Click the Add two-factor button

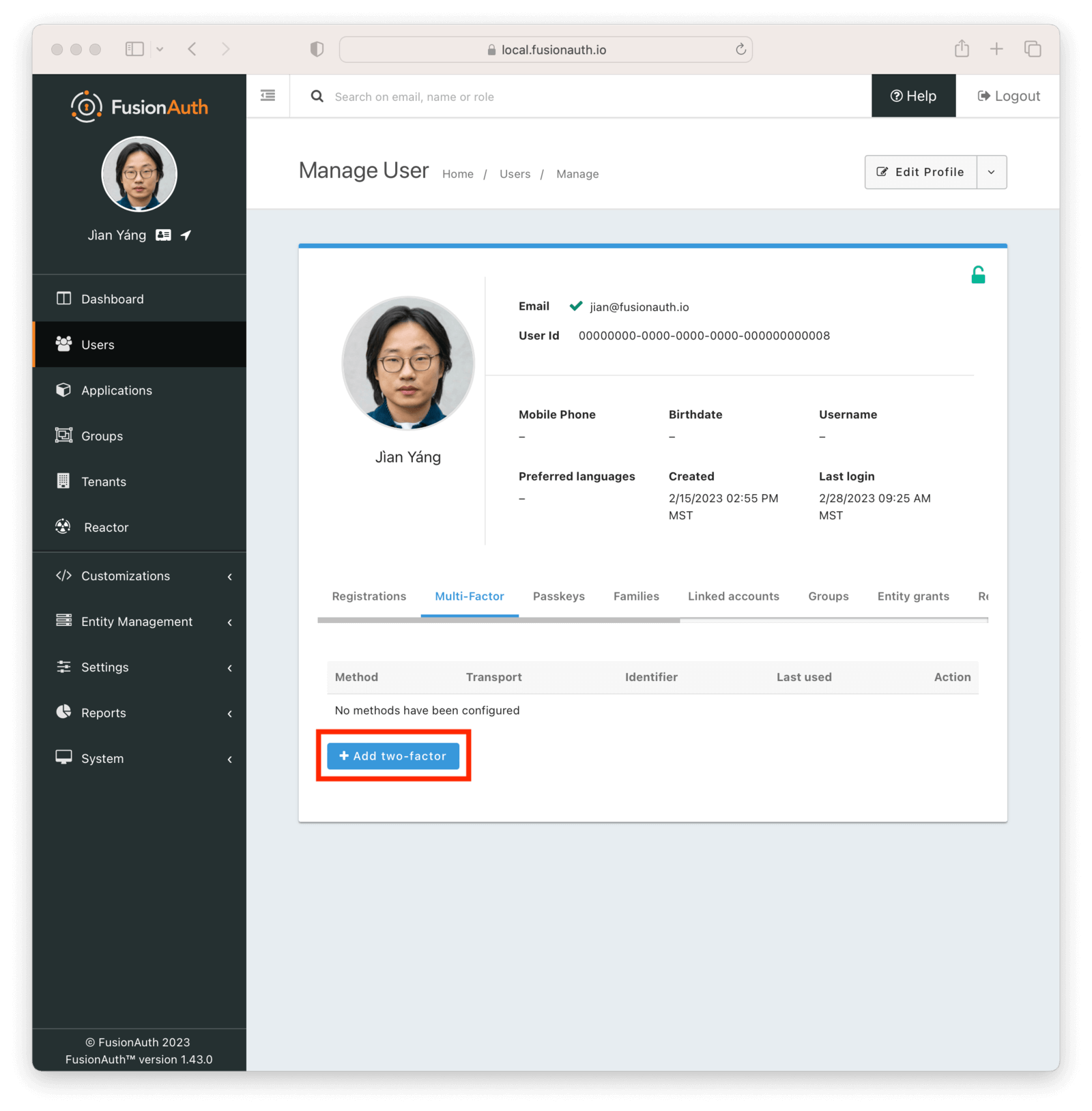[x=392, y=755]
